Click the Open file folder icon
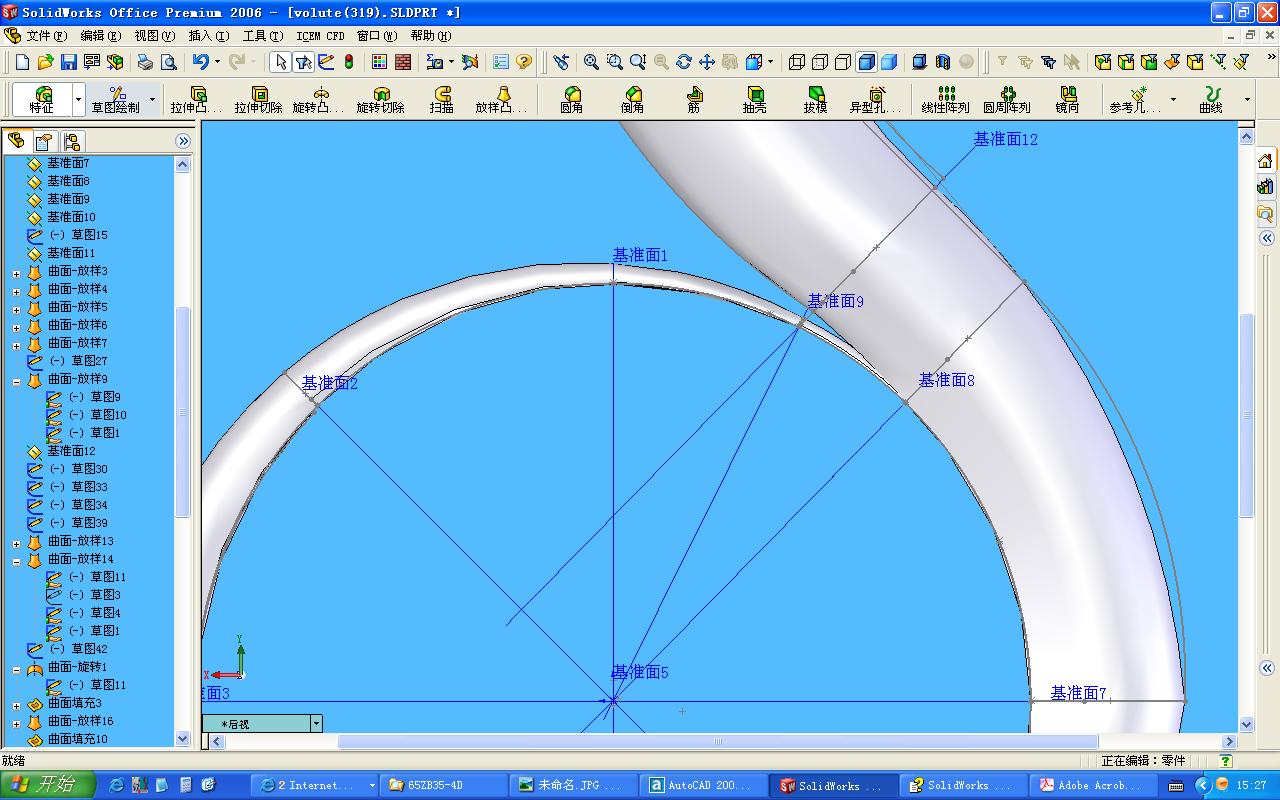This screenshot has height=800, width=1280. pyautogui.click(x=46, y=62)
